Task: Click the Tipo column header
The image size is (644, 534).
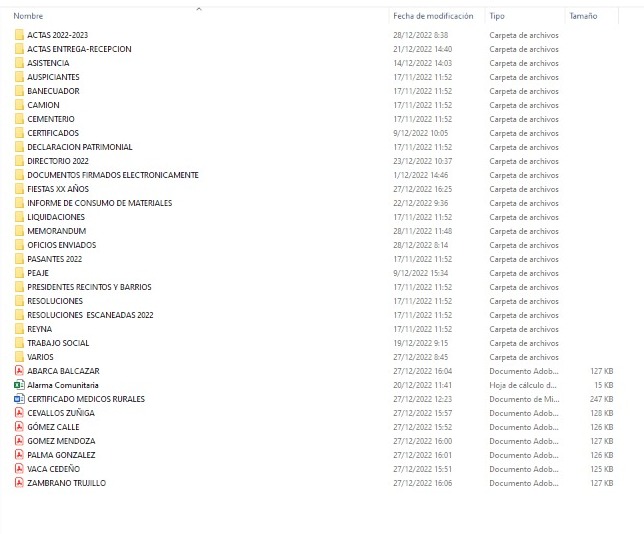Action: pos(497,17)
